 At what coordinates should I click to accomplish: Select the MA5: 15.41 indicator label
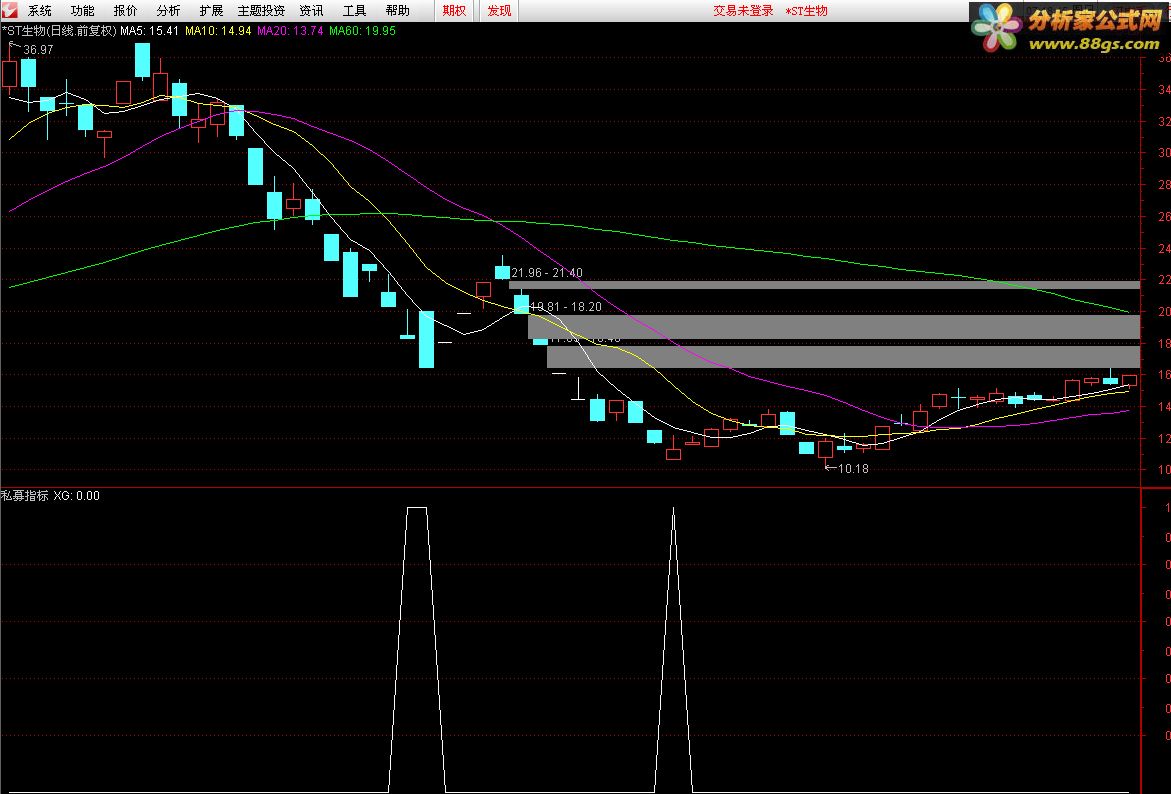click(x=149, y=31)
